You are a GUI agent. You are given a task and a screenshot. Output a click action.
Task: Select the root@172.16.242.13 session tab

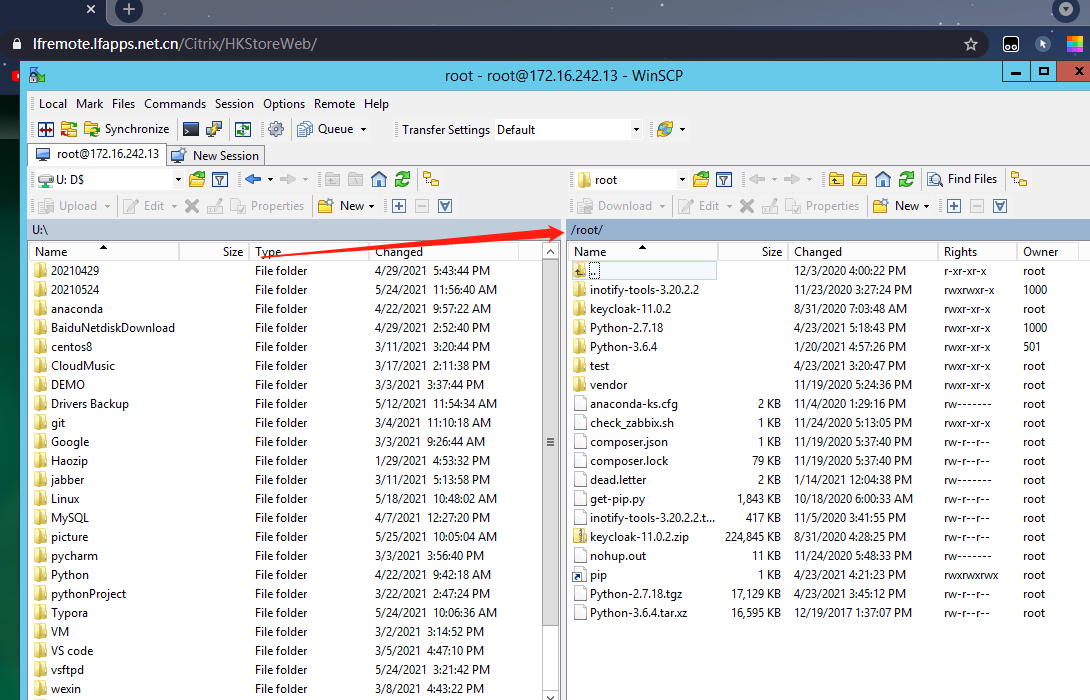coord(97,154)
